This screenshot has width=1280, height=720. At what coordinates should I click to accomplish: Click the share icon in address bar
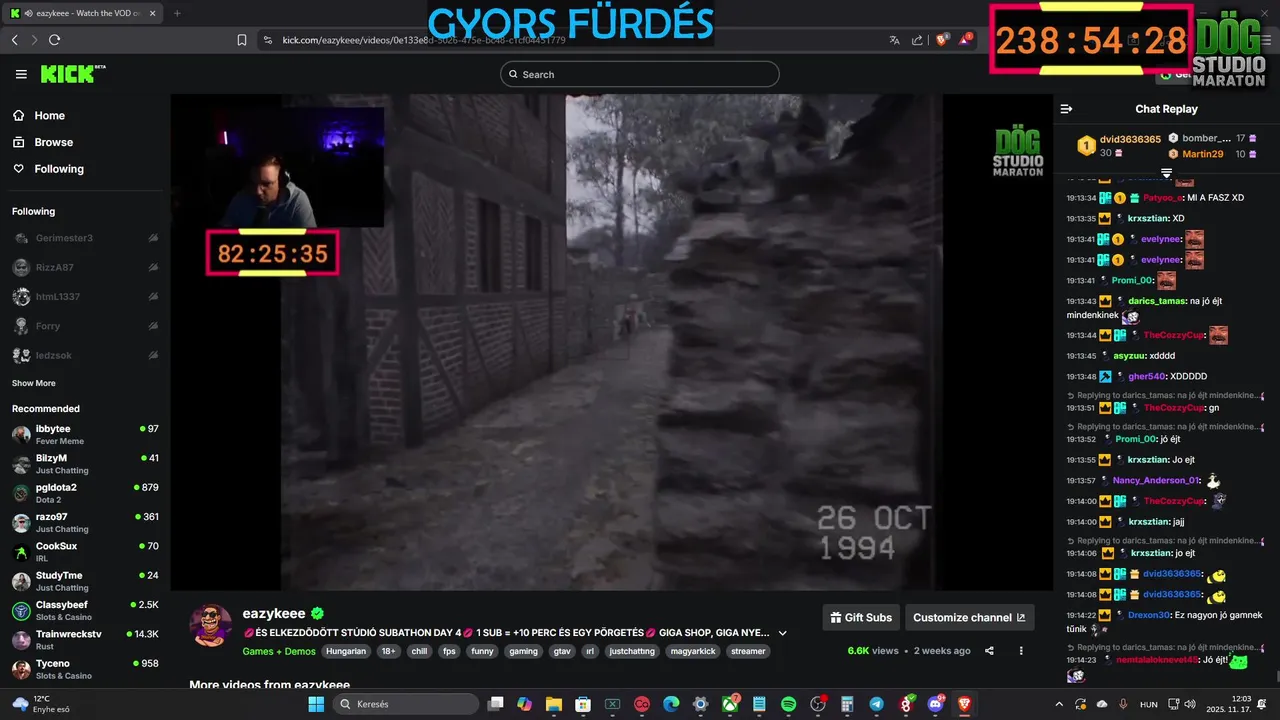pos(917,40)
